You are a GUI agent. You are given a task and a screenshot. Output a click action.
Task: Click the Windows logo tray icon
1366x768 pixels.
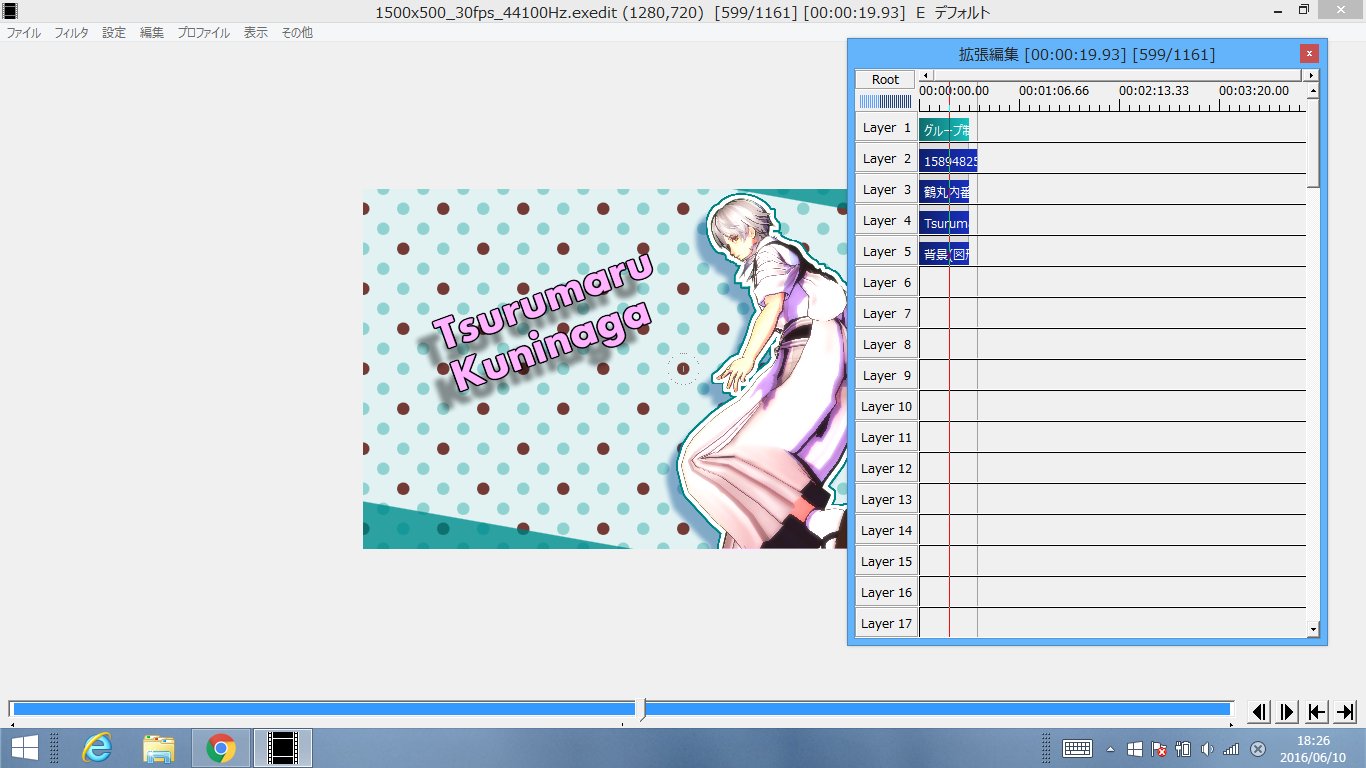click(1135, 748)
